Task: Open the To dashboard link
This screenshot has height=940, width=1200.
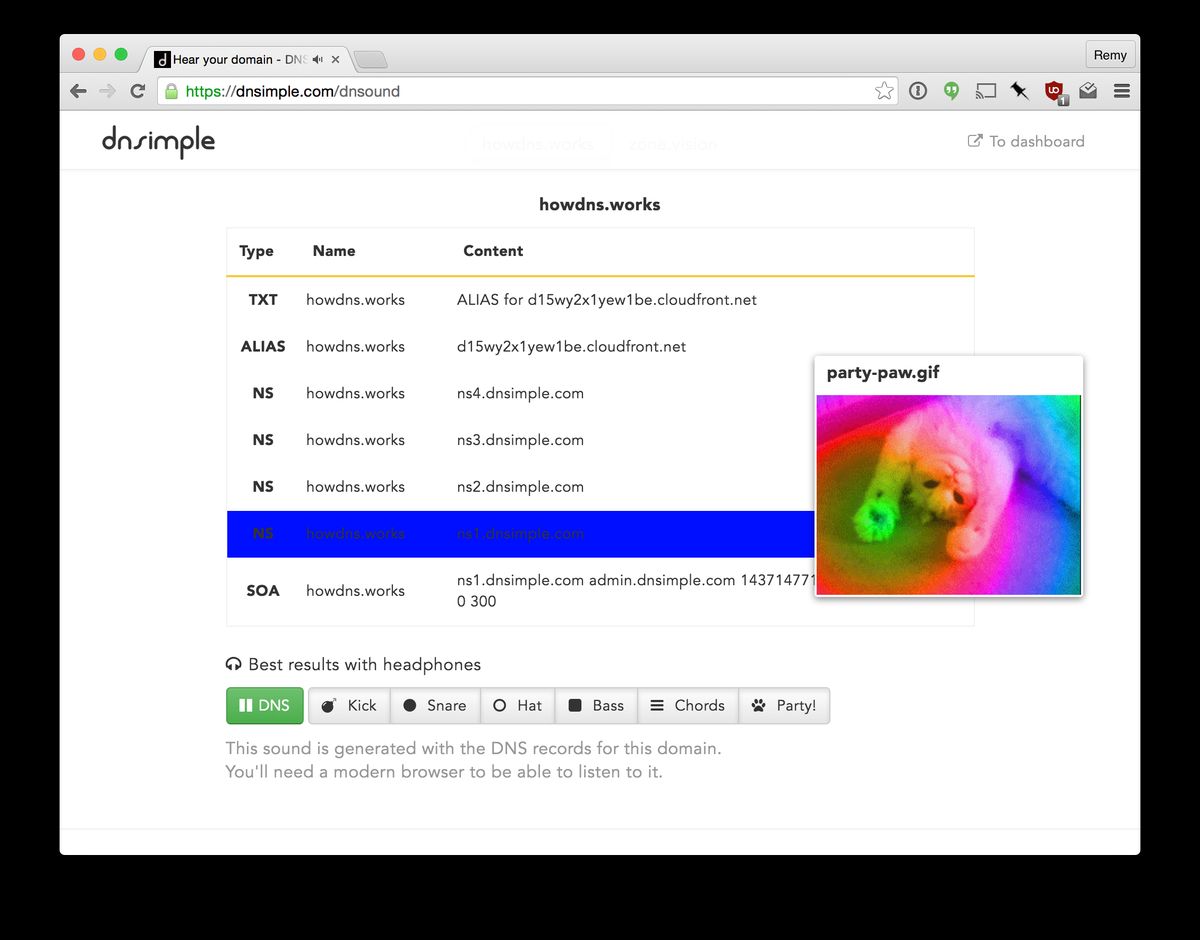Action: click(x=1026, y=141)
